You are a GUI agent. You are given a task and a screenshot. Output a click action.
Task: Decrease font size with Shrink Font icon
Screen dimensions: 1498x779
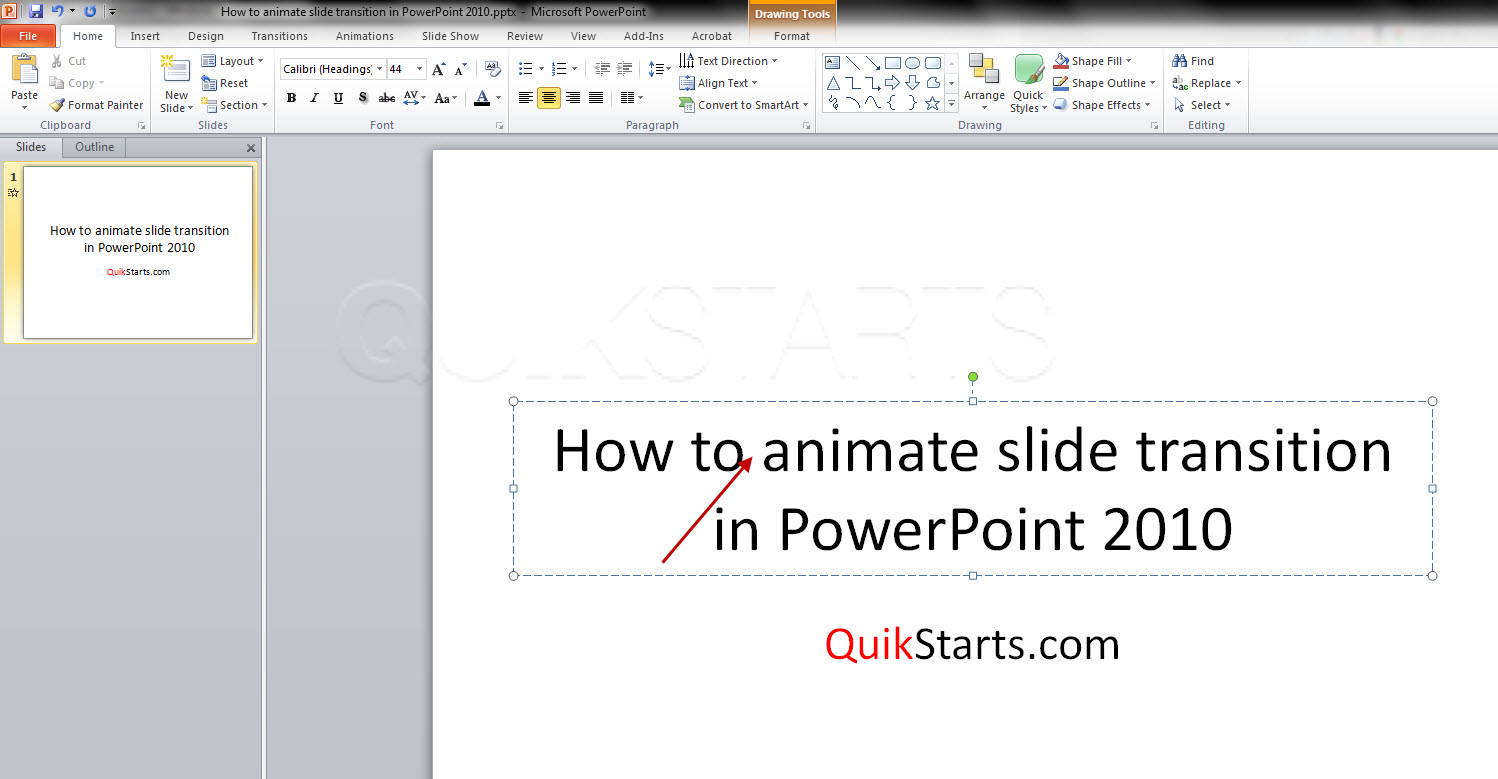[461, 69]
